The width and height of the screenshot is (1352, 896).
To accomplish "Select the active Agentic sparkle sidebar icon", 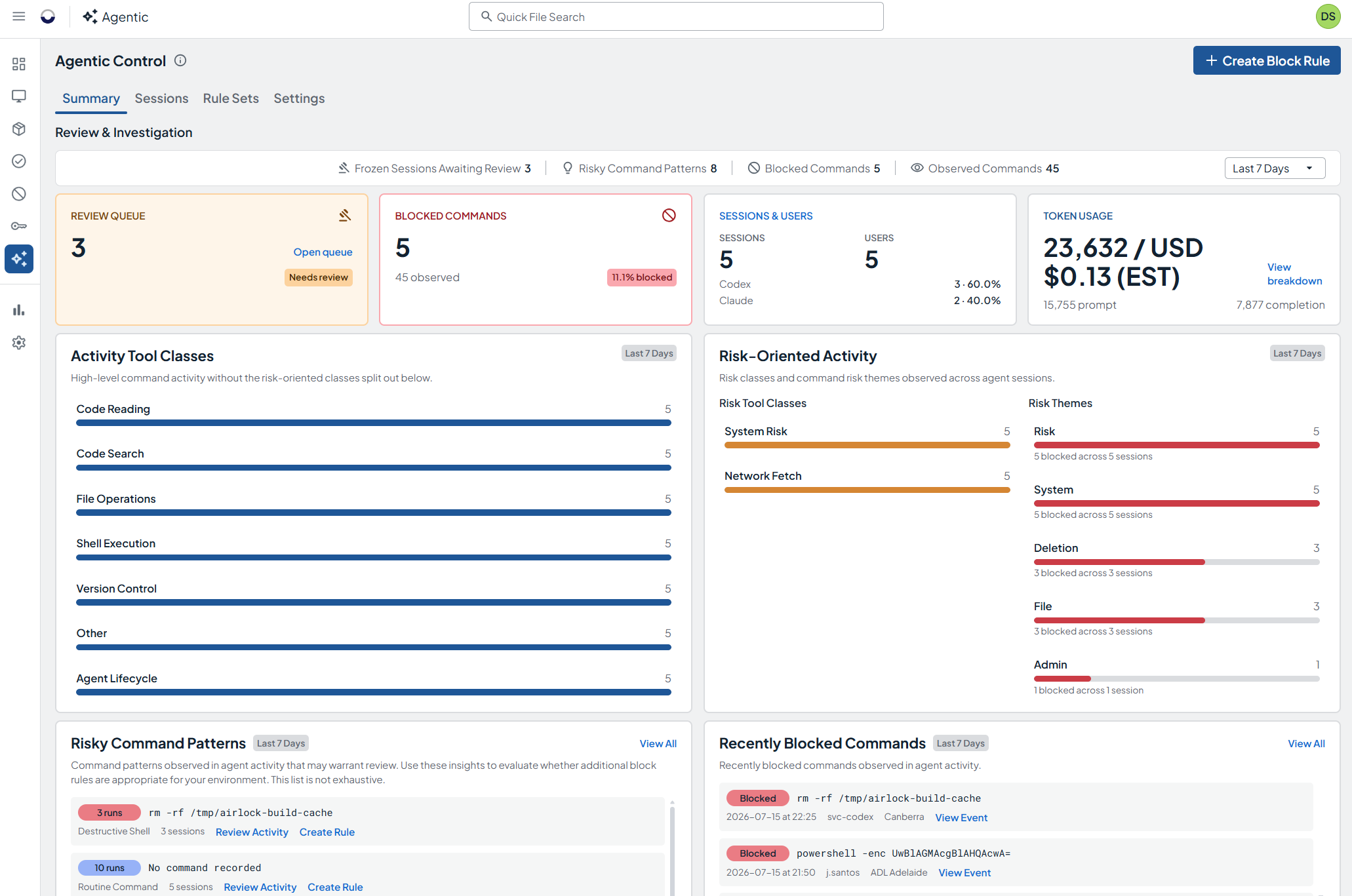I will (19, 259).
